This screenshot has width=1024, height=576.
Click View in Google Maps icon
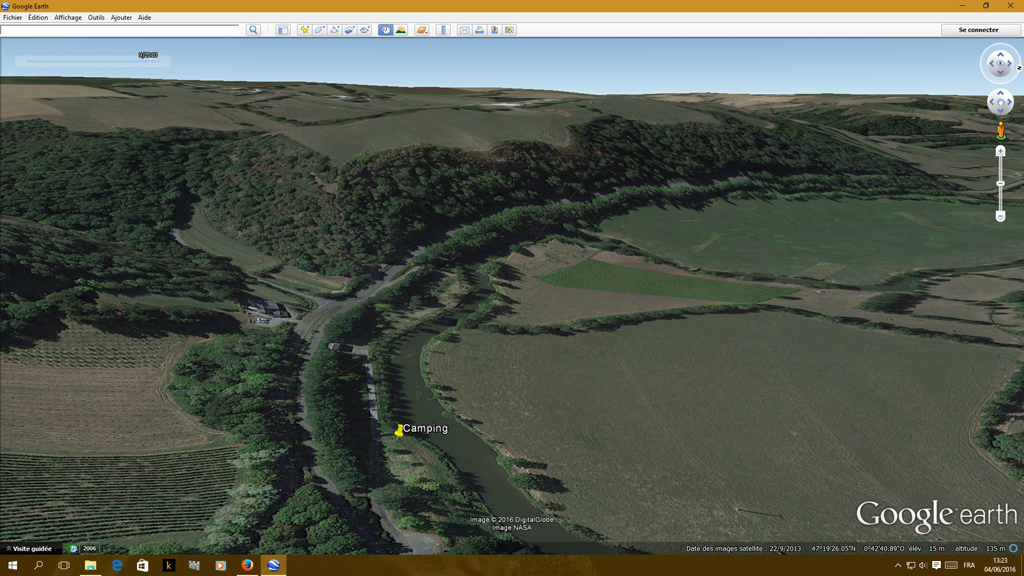[509, 30]
